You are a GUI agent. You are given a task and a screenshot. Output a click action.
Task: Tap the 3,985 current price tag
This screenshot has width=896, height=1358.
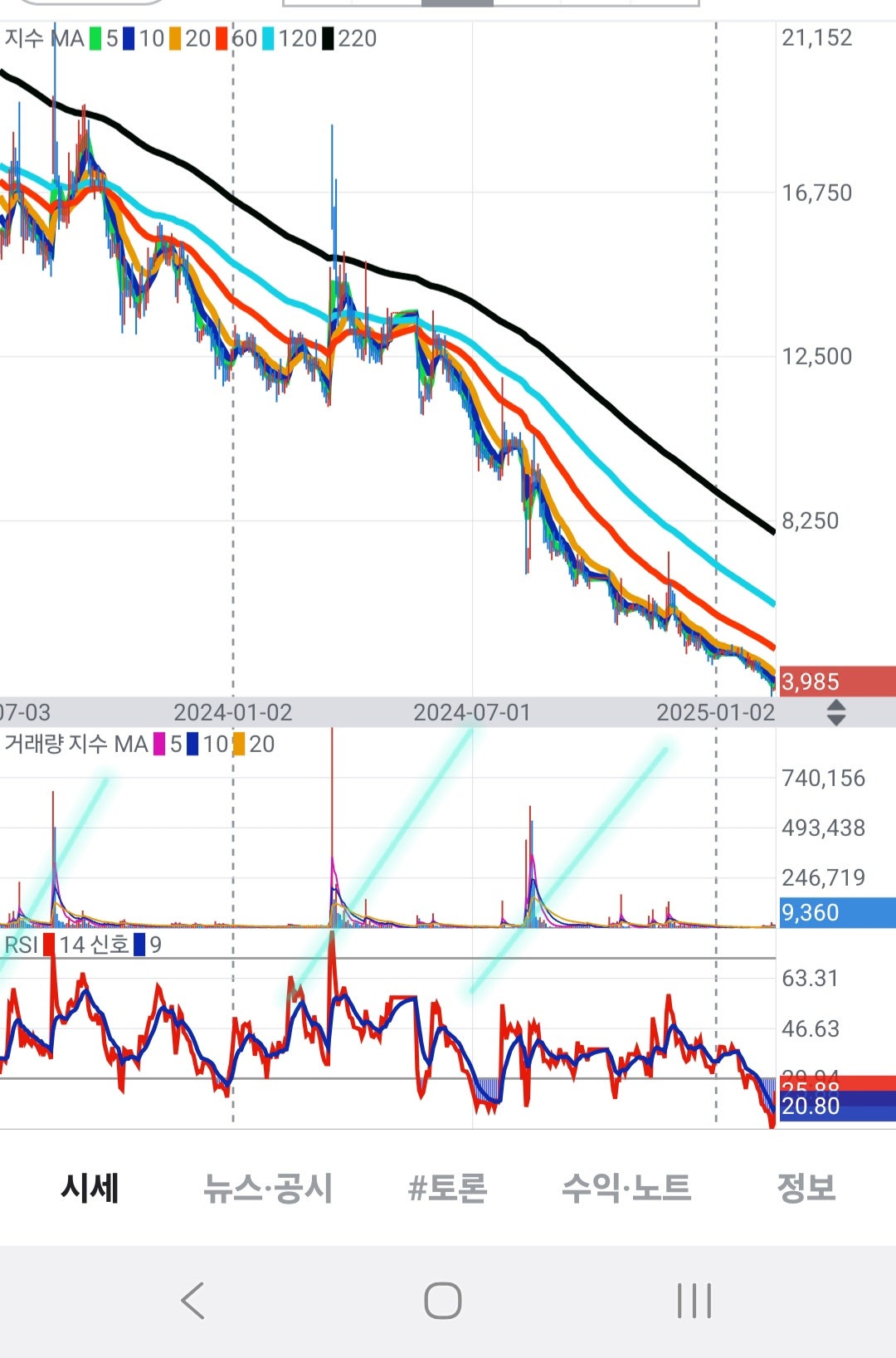(x=837, y=681)
